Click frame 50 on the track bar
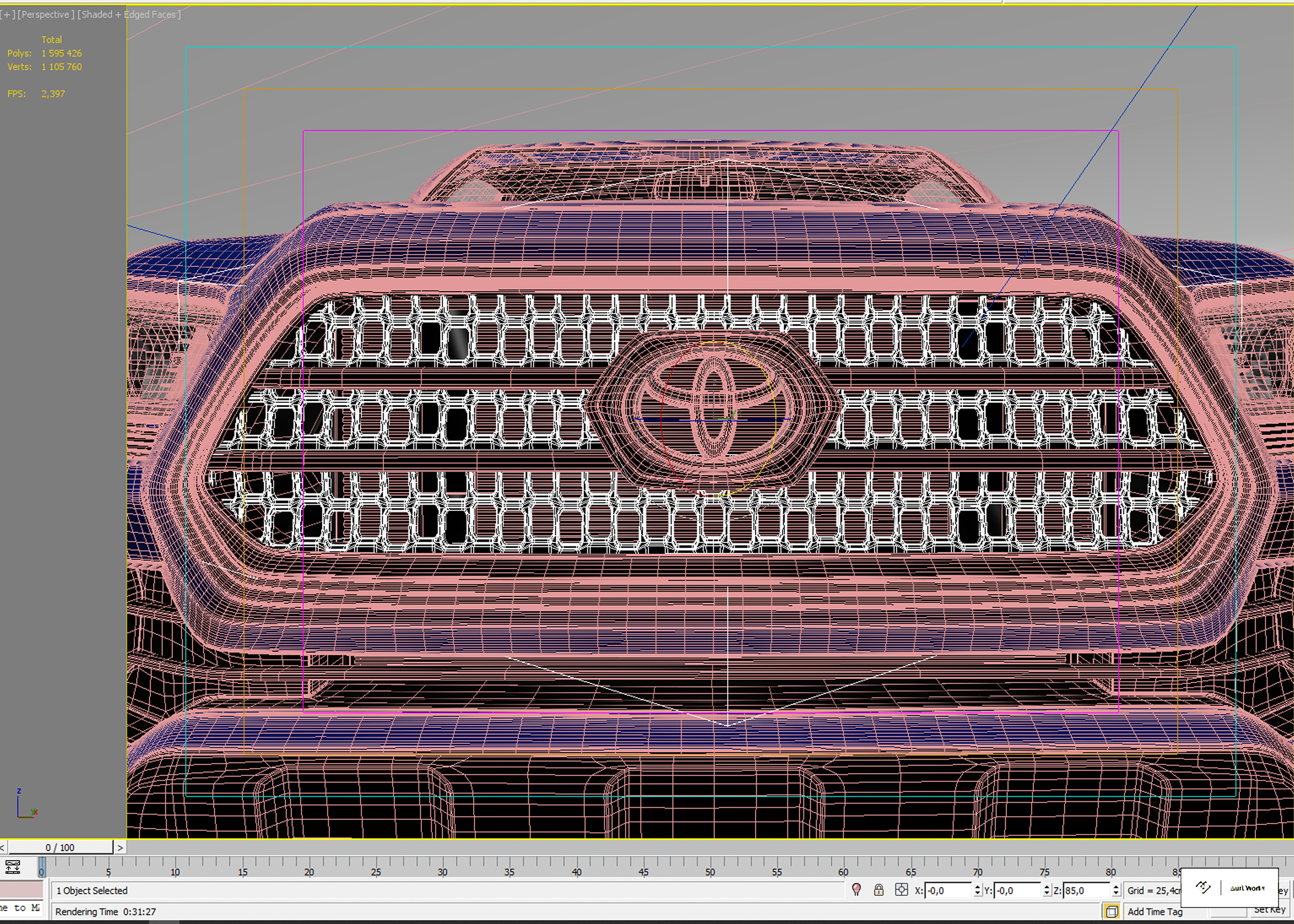This screenshot has width=1294, height=924. pyautogui.click(x=710, y=872)
